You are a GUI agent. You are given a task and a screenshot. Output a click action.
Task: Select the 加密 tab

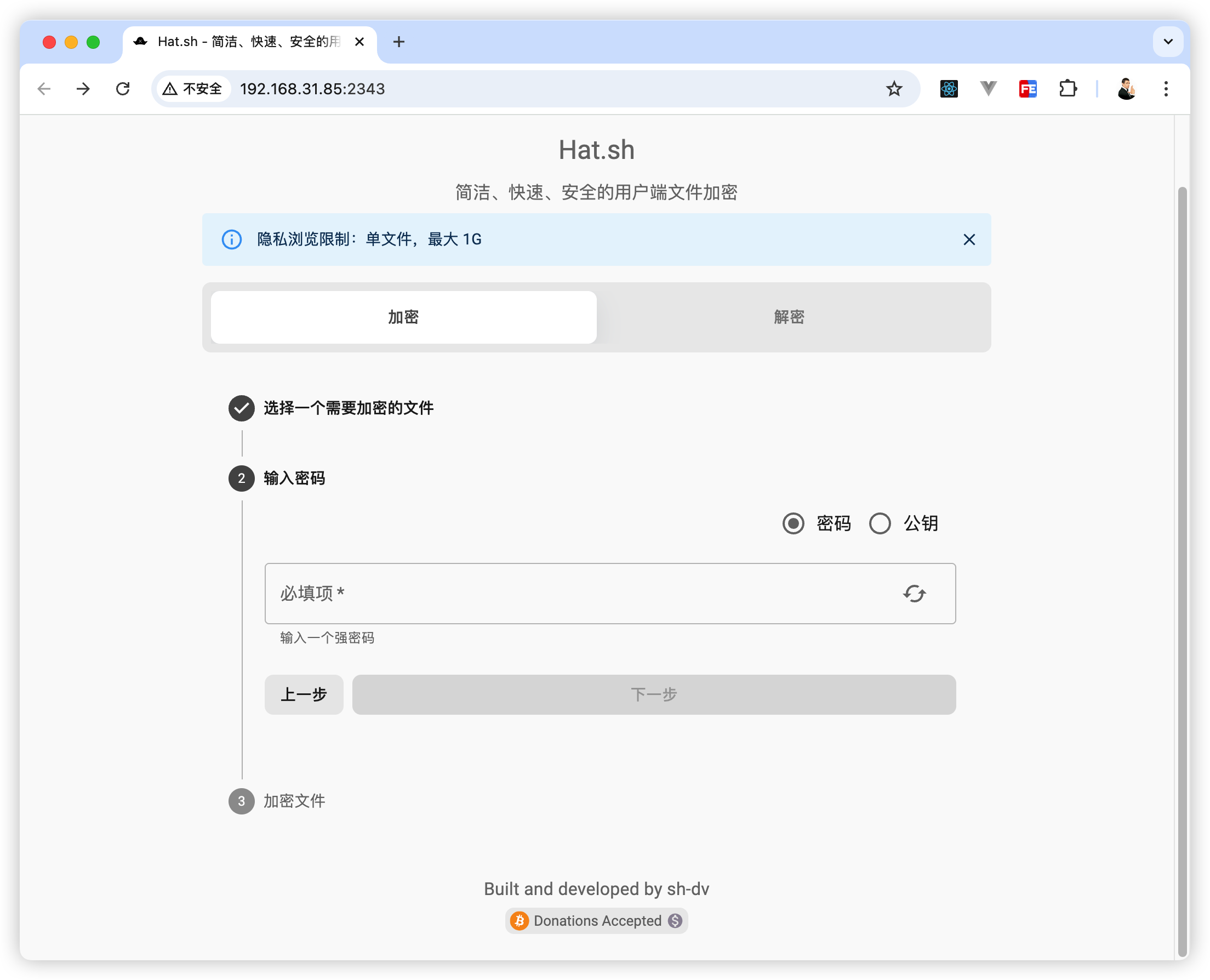[x=403, y=317]
